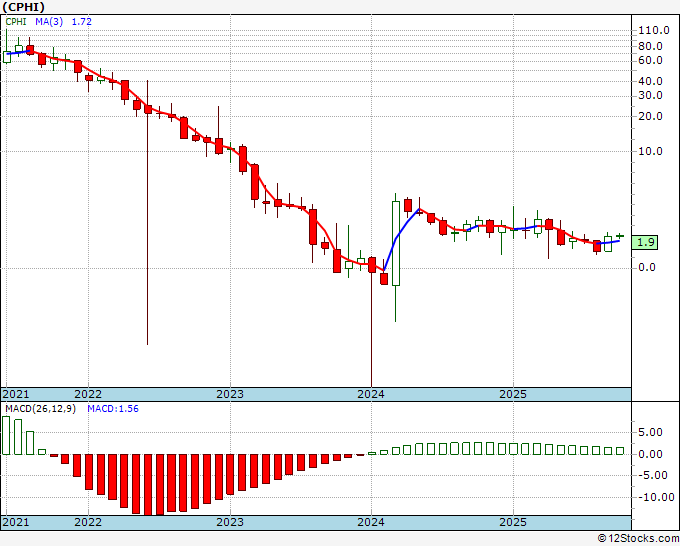
Task: Select 2021 on the MACD panel time axis
Action: (x=16, y=522)
